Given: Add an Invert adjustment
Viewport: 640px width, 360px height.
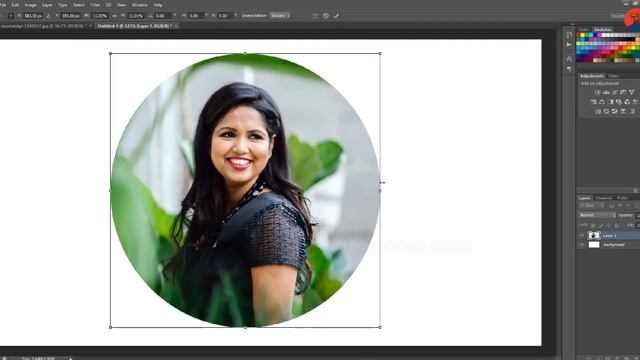Looking at the screenshot, I should coord(598,111).
